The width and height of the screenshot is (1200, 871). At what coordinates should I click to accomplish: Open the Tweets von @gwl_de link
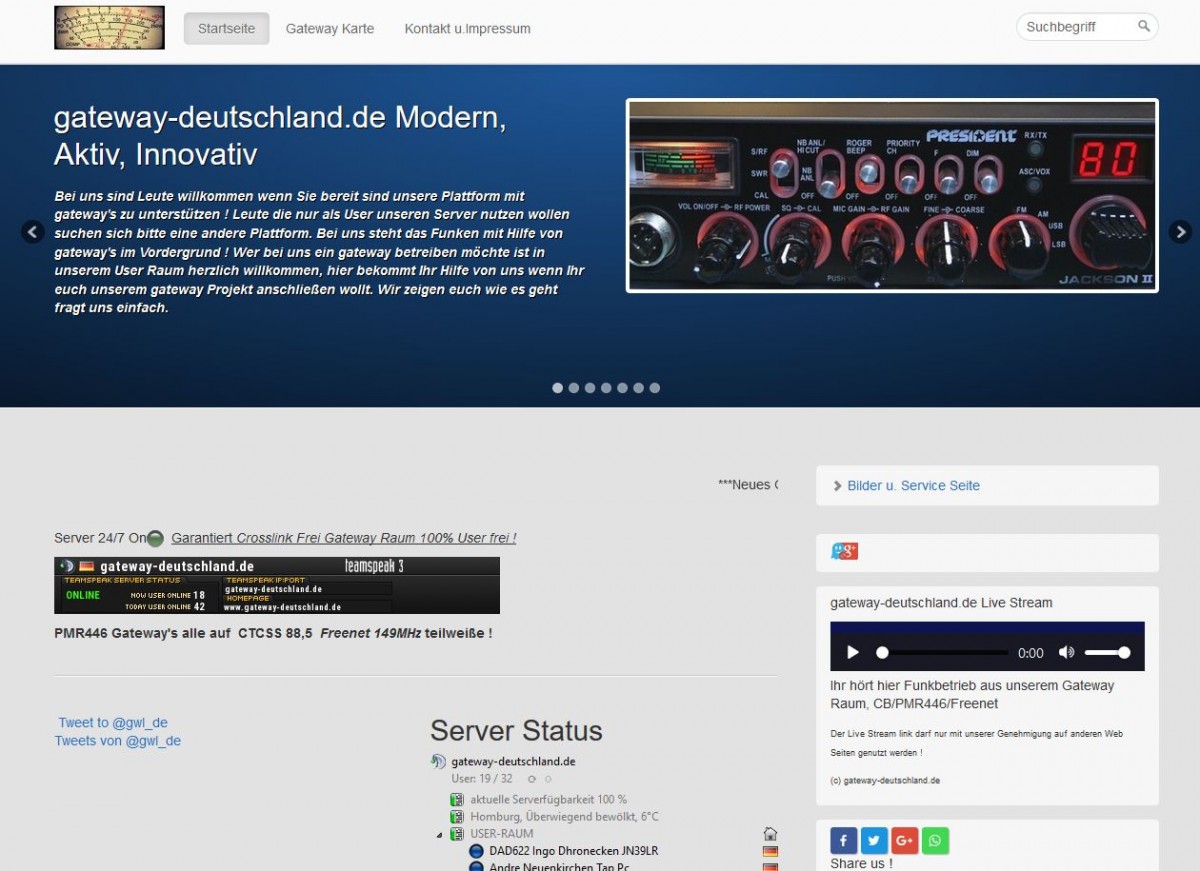pyautogui.click(x=118, y=741)
